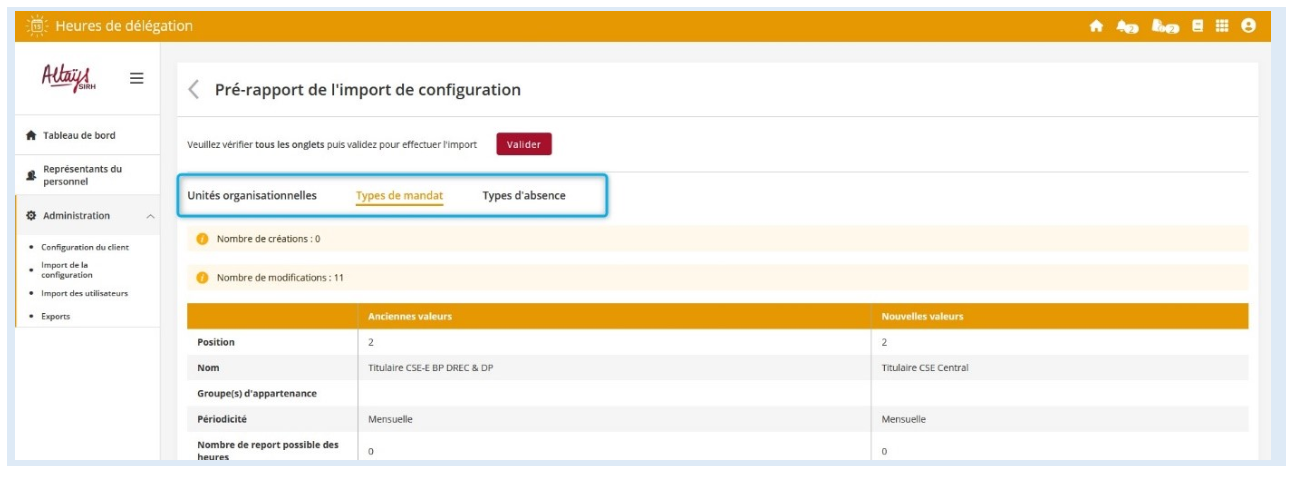Open Tableau de bord in sidebar
The image size is (1295, 490).
click(85, 135)
